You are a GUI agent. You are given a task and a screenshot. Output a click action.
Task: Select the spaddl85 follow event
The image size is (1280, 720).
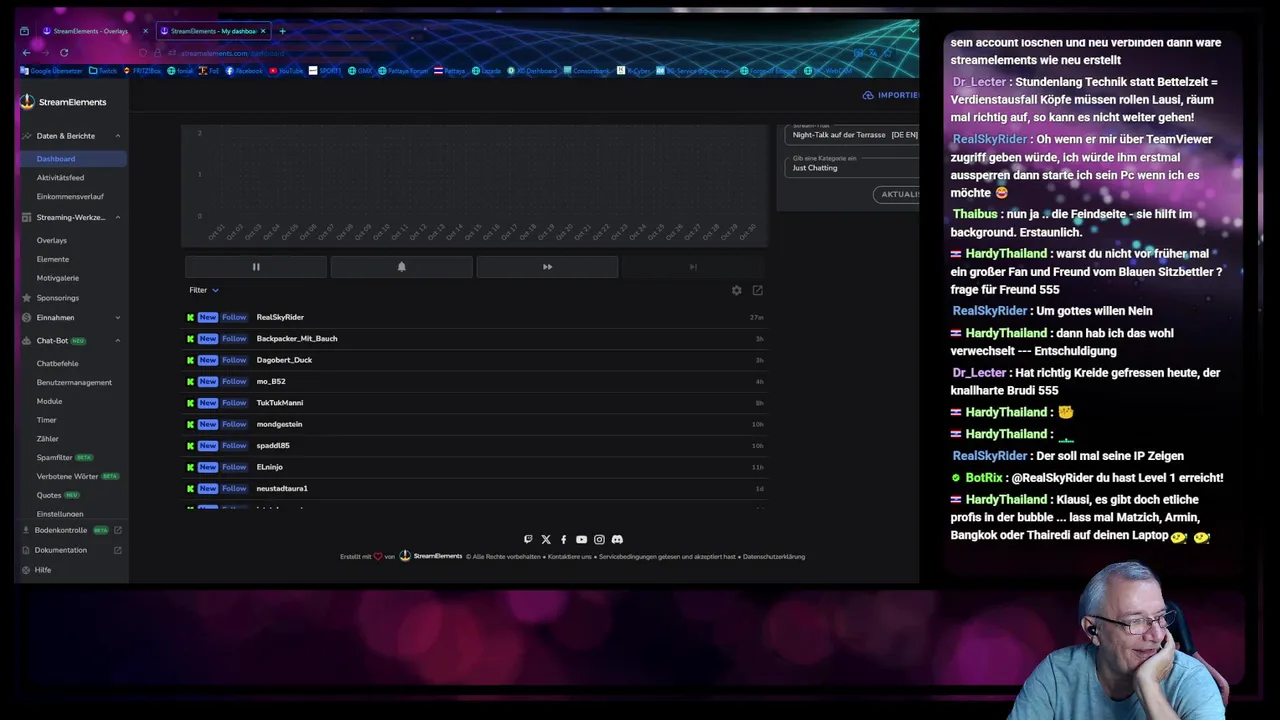coord(475,446)
